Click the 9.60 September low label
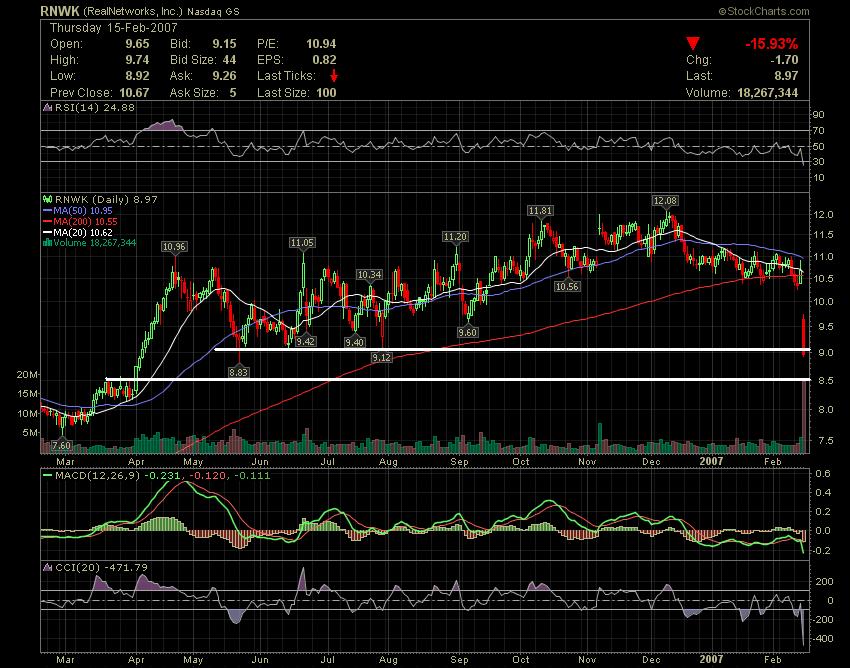 point(467,332)
